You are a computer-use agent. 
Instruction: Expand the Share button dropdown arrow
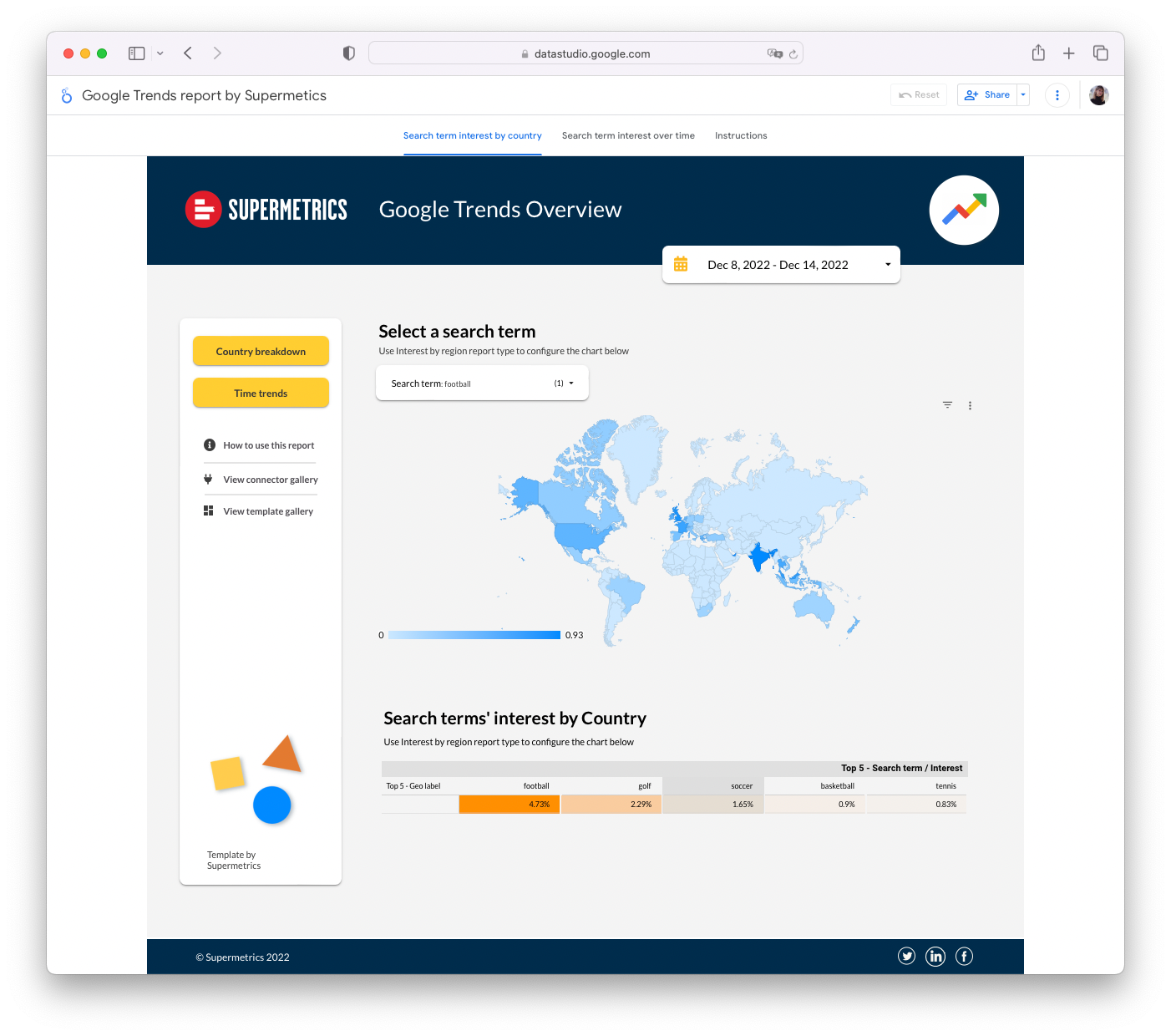(x=1023, y=95)
